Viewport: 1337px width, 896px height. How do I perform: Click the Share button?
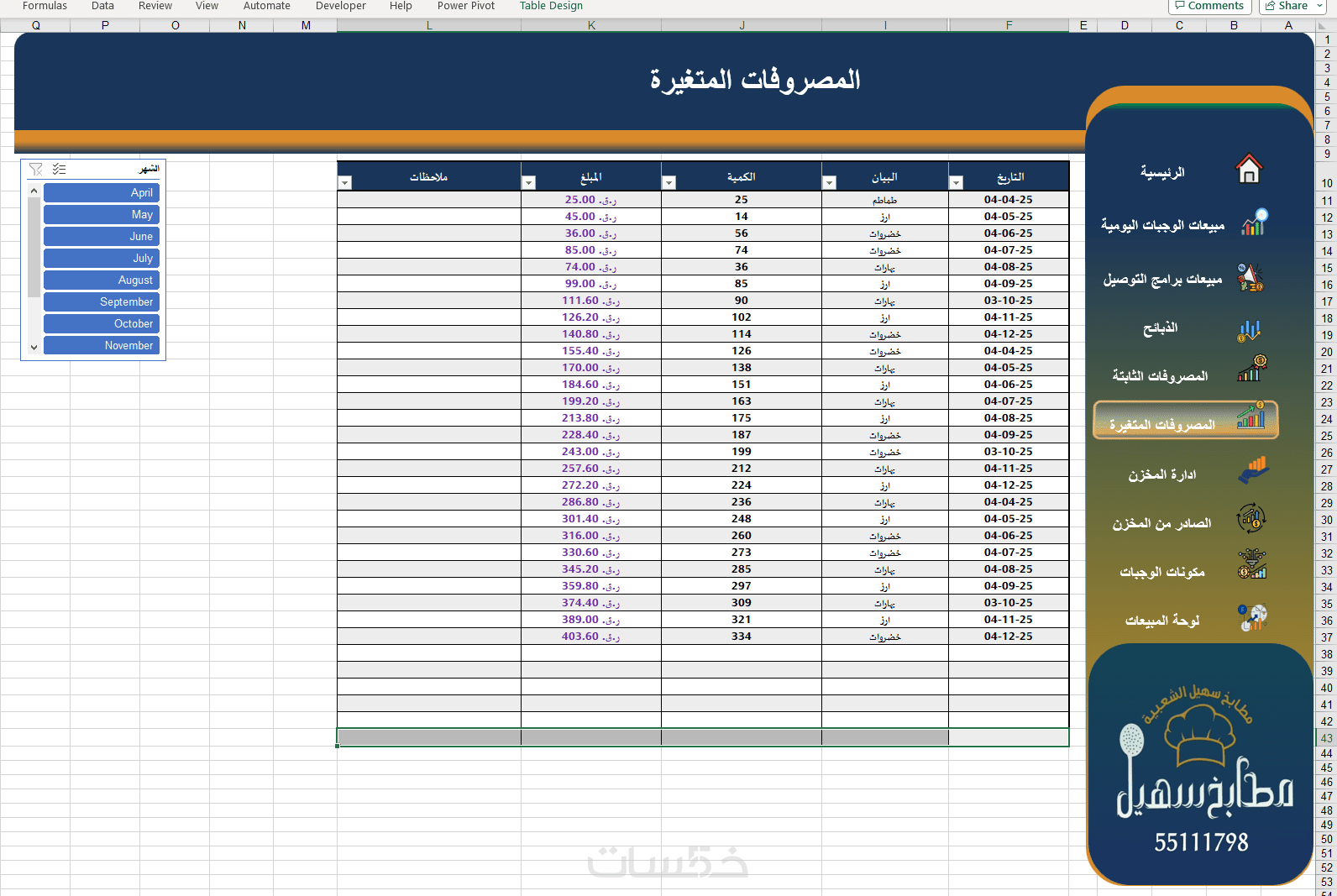pos(1286,6)
